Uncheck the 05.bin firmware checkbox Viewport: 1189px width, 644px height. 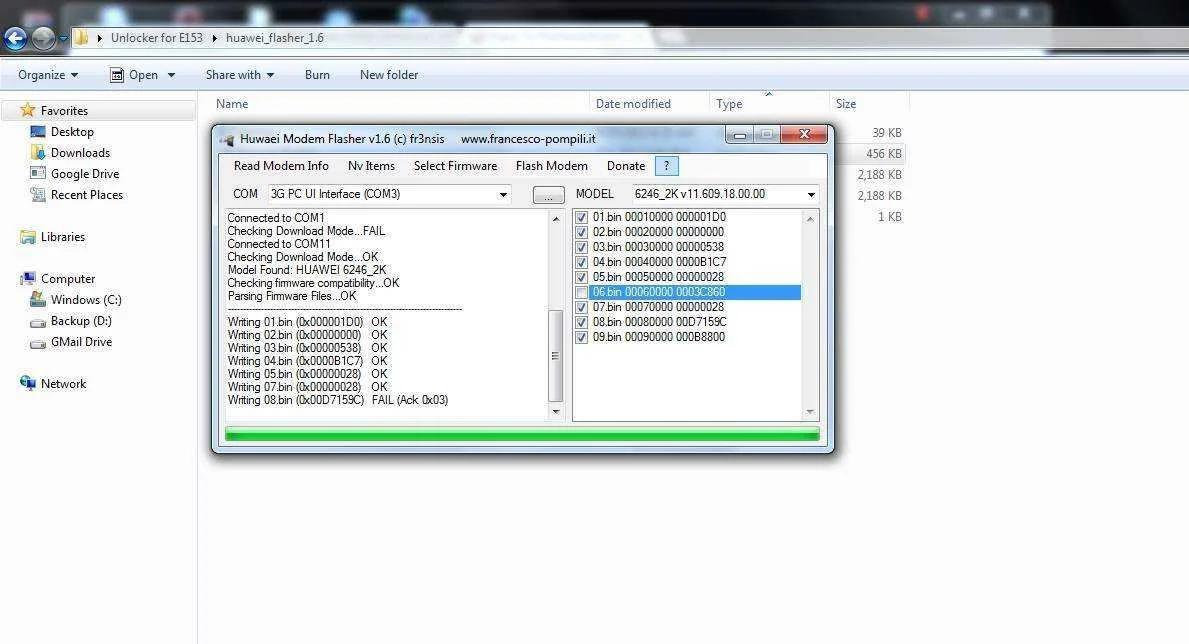click(x=582, y=278)
